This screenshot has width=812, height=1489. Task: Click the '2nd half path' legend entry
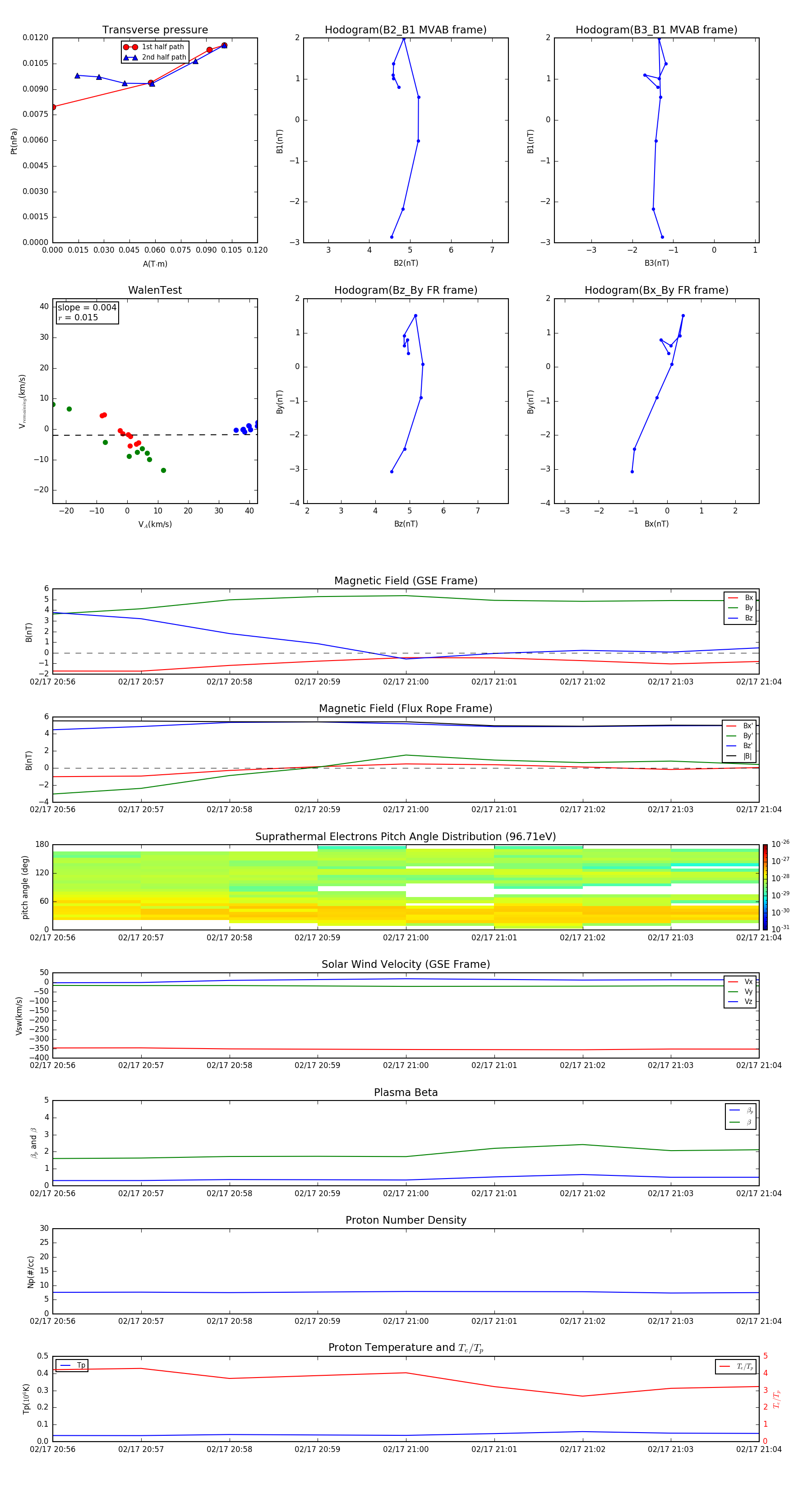coord(155,57)
